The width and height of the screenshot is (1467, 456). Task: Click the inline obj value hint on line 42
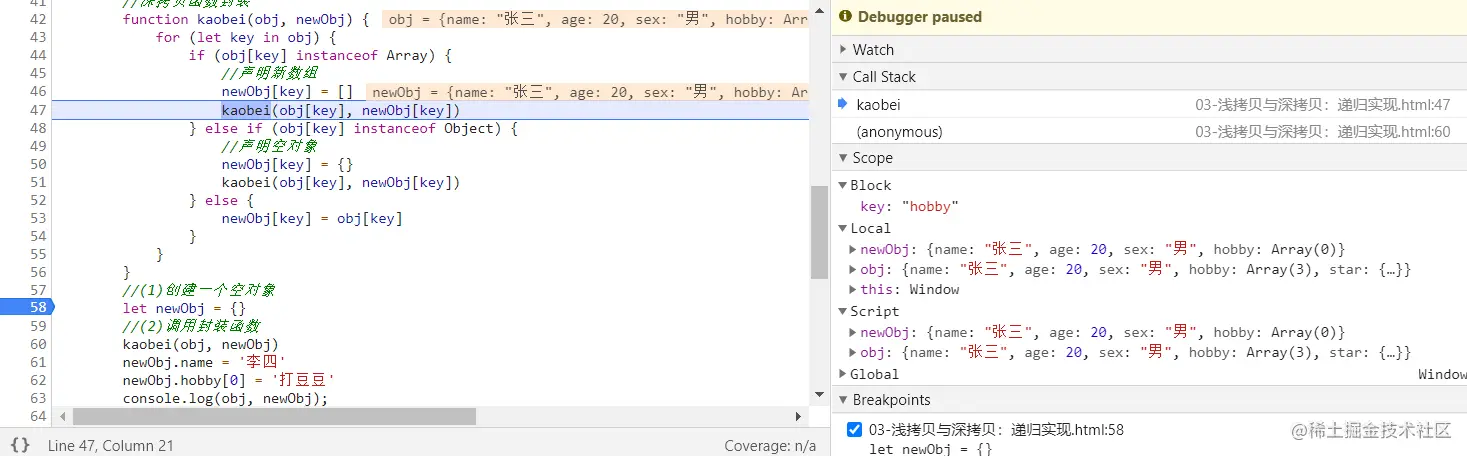(x=595, y=19)
